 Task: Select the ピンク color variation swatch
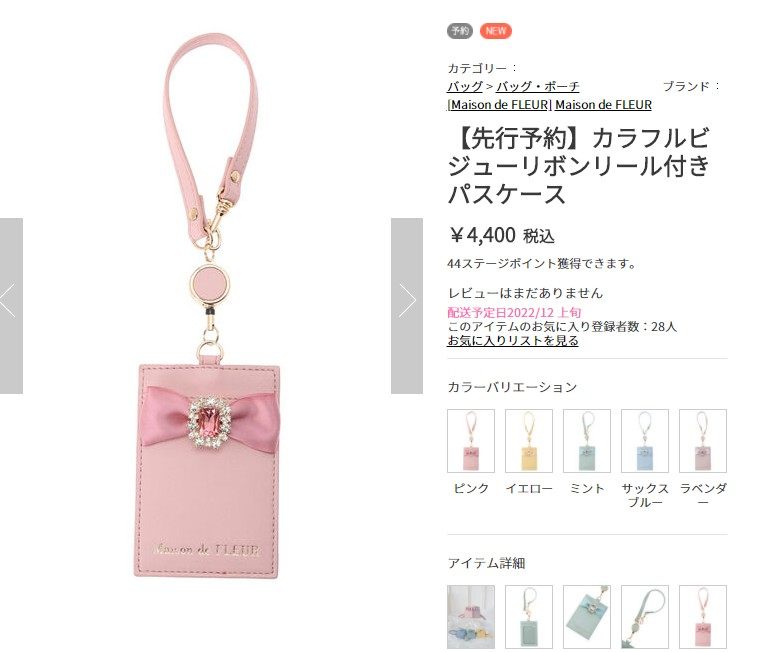(471, 441)
